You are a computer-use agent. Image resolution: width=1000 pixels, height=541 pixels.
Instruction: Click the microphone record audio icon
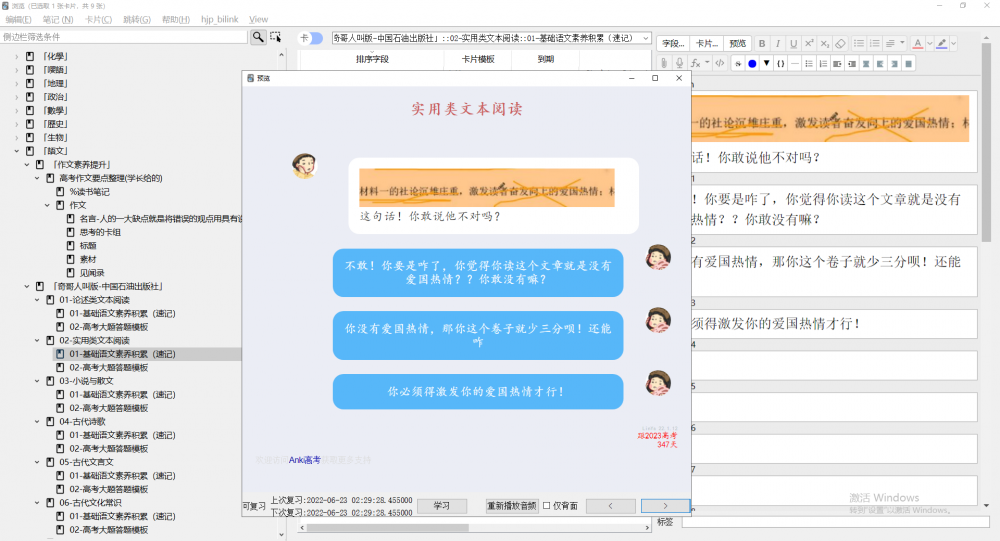point(680,63)
